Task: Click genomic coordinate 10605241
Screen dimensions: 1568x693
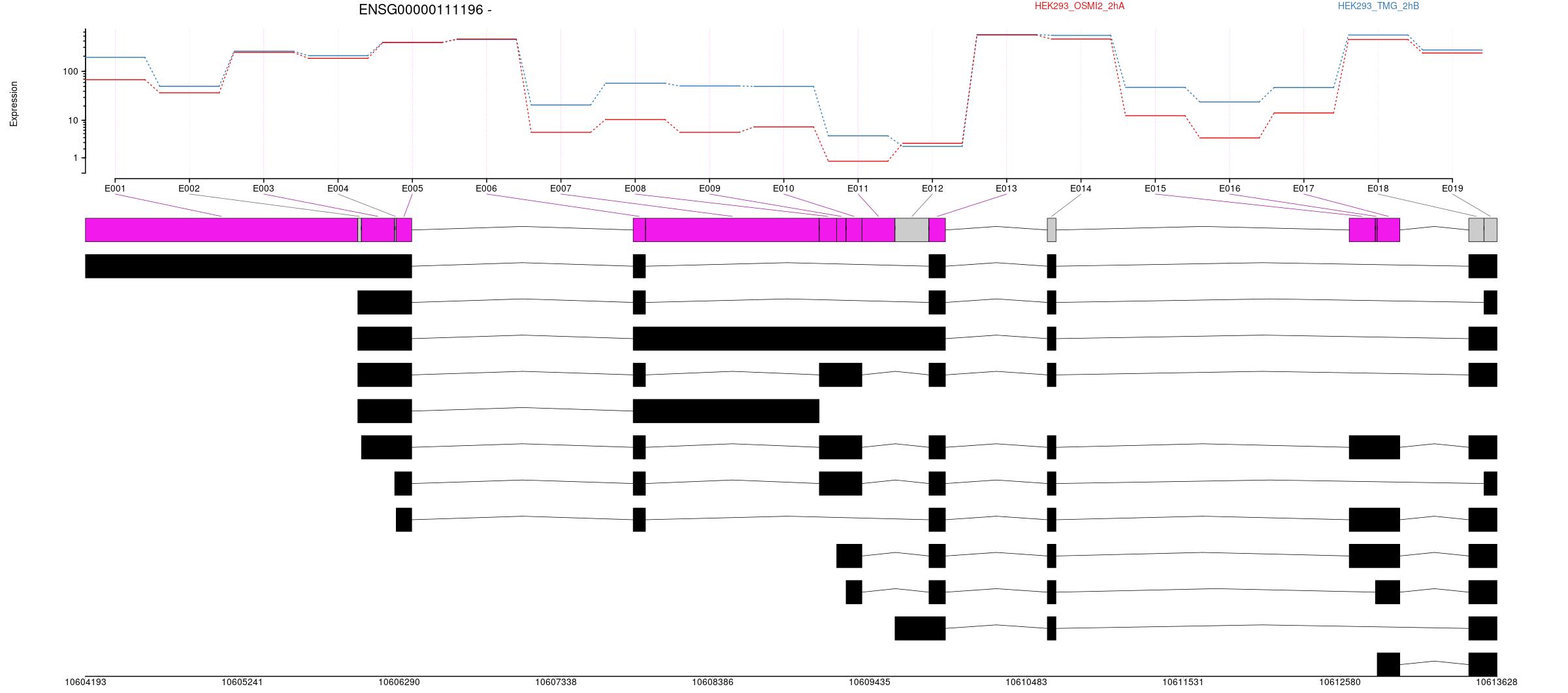Action: [242, 682]
